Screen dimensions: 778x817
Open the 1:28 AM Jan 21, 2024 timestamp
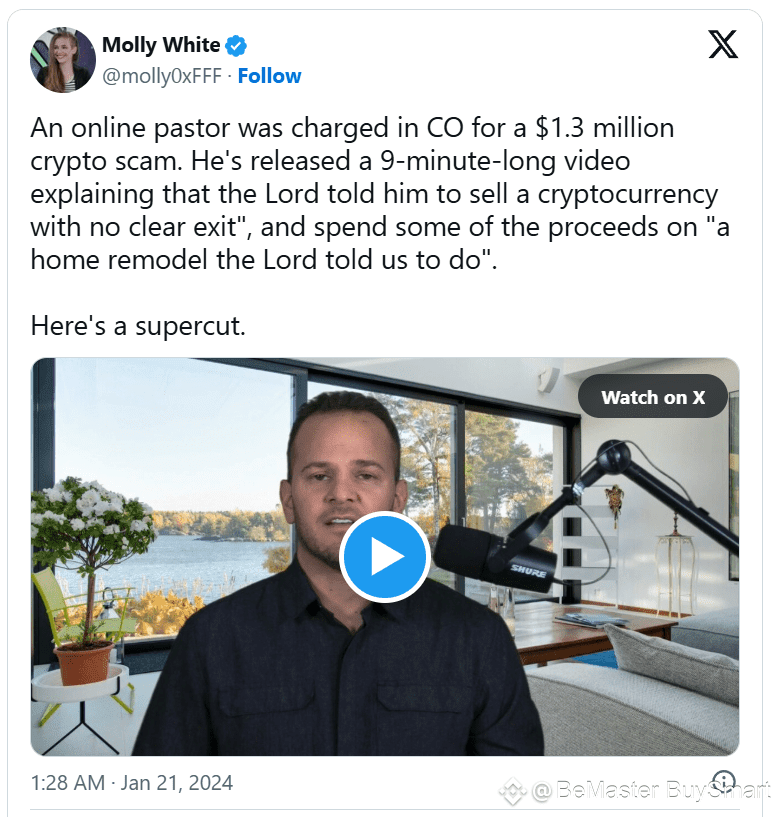pos(132,783)
